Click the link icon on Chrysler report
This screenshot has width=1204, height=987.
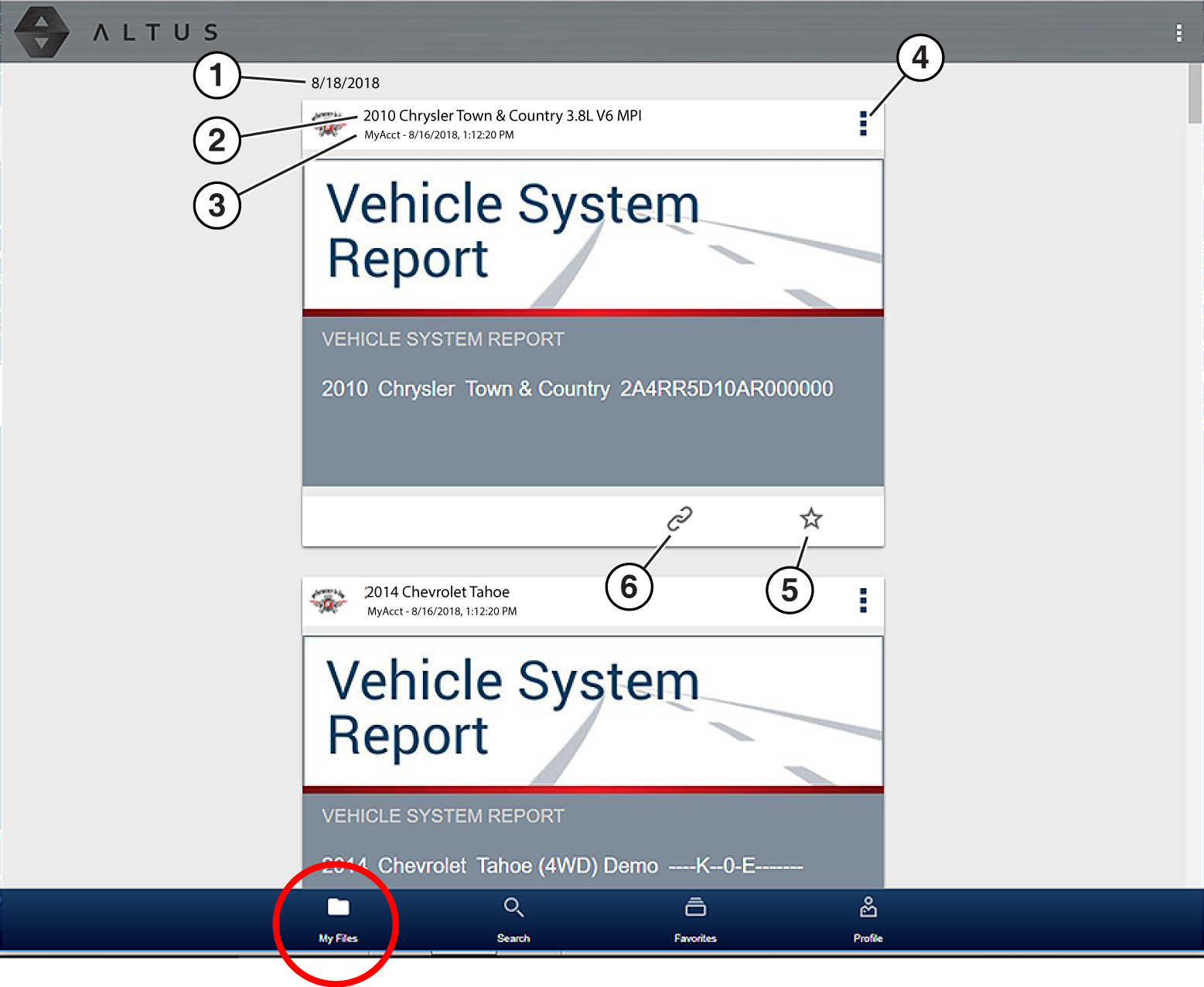680,519
